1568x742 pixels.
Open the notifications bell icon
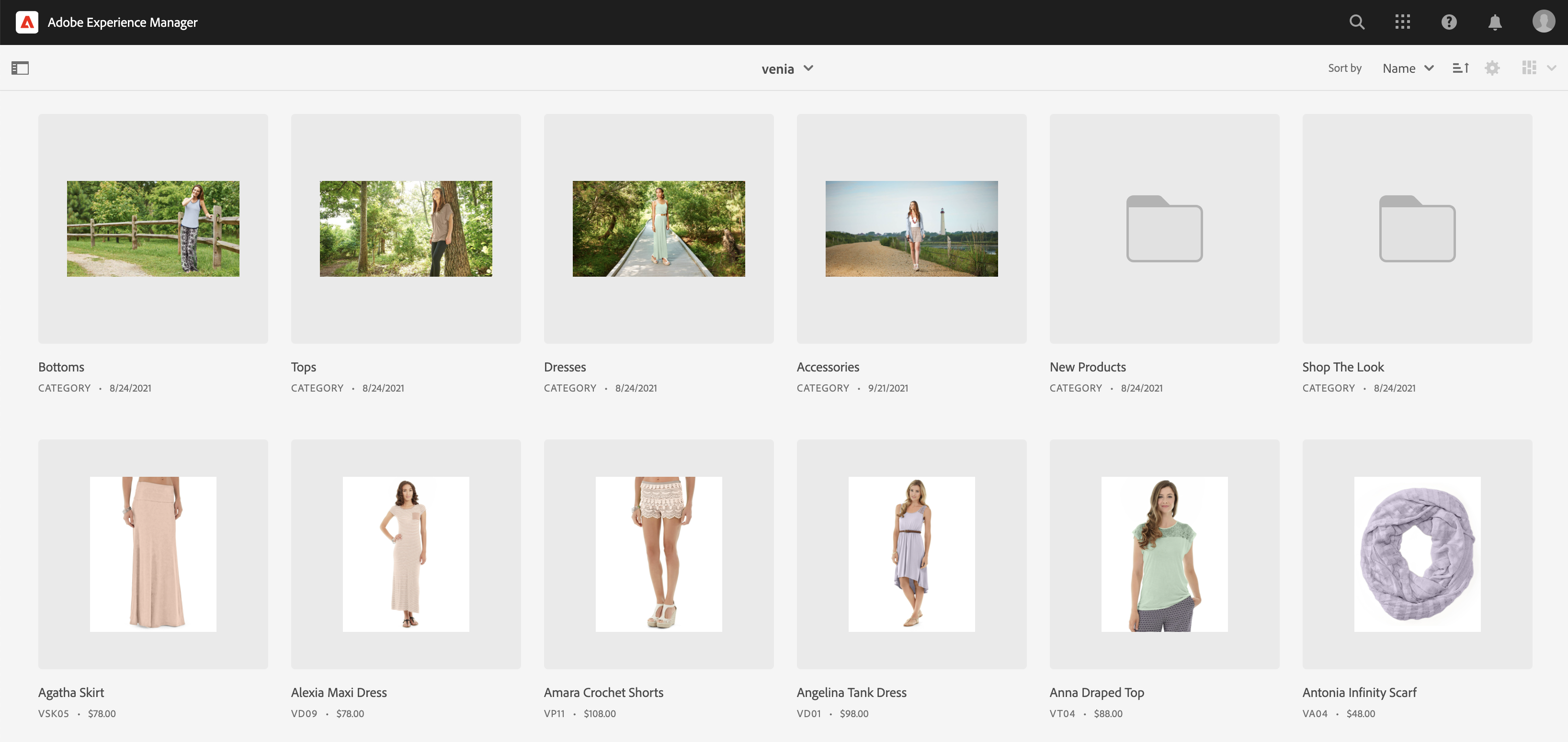1495,22
